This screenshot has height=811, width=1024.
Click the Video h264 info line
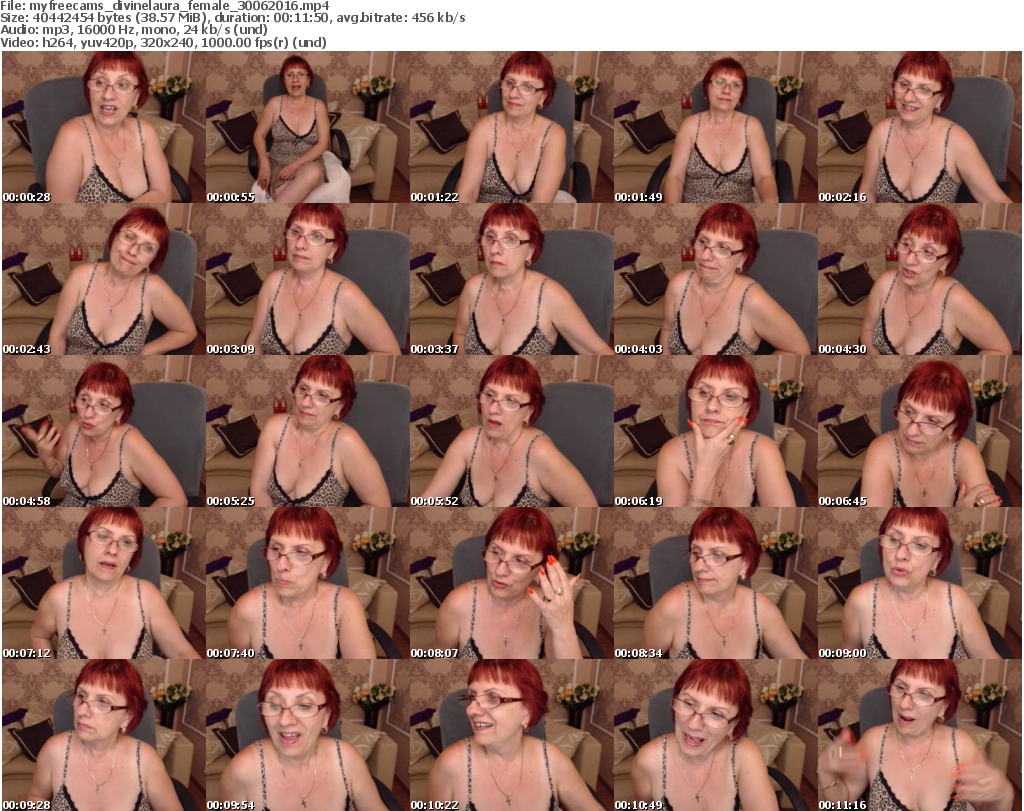pos(163,42)
